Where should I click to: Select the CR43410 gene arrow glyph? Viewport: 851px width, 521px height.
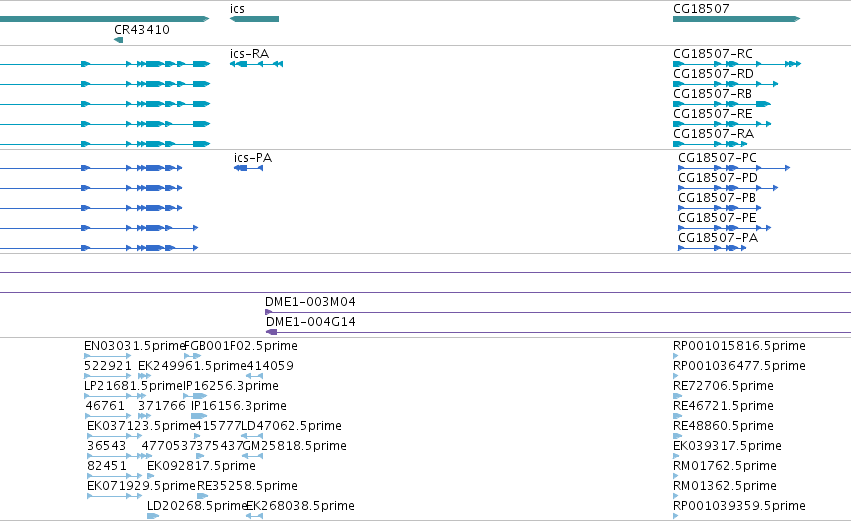(118, 40)
